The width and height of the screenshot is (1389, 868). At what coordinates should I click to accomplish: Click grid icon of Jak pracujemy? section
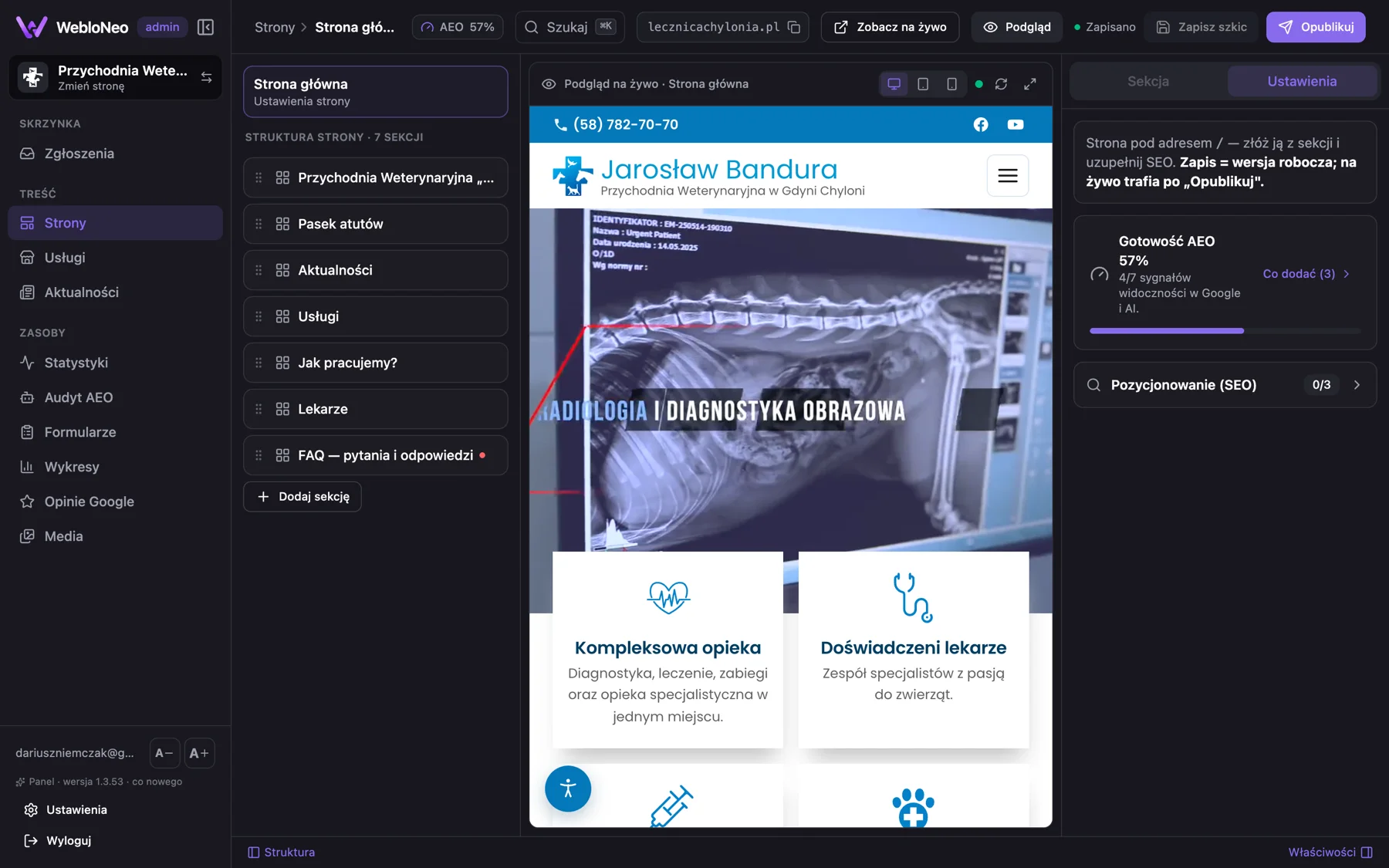[282, 363]
